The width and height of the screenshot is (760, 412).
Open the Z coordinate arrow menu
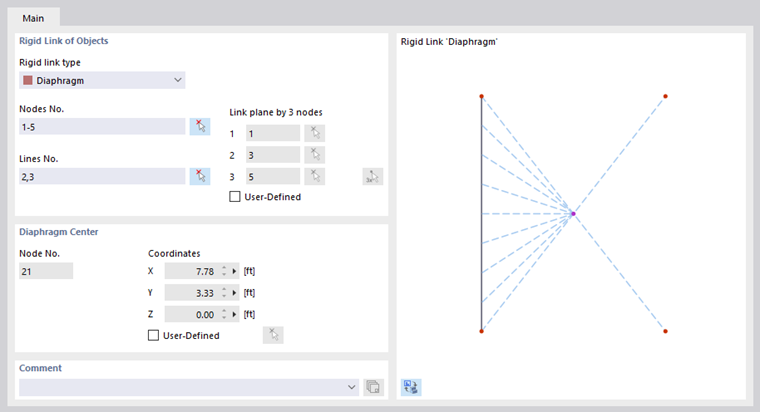(234, 315)
